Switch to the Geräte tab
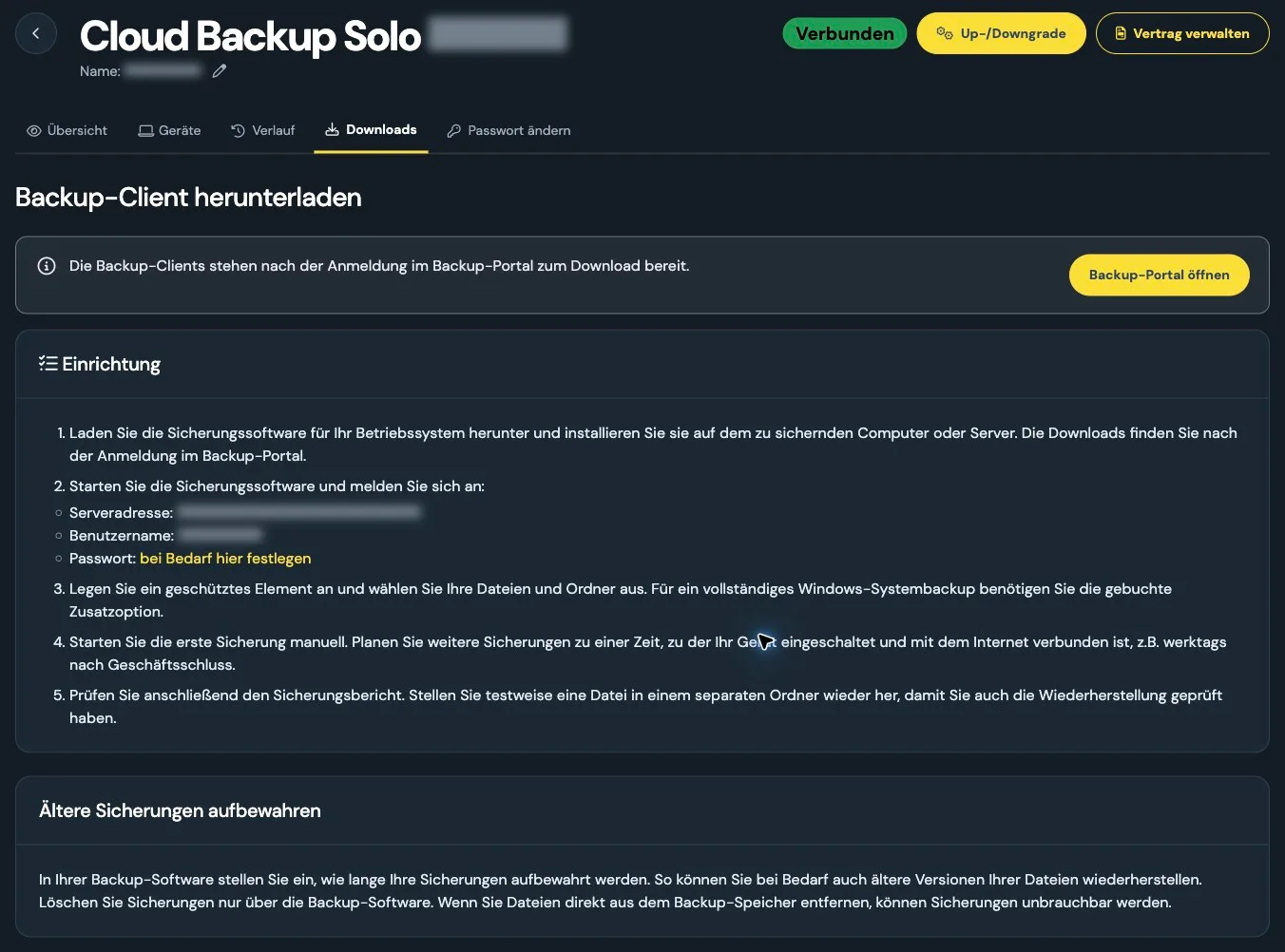The width and height of the screenshot is (1285, 952). (169, 130)
